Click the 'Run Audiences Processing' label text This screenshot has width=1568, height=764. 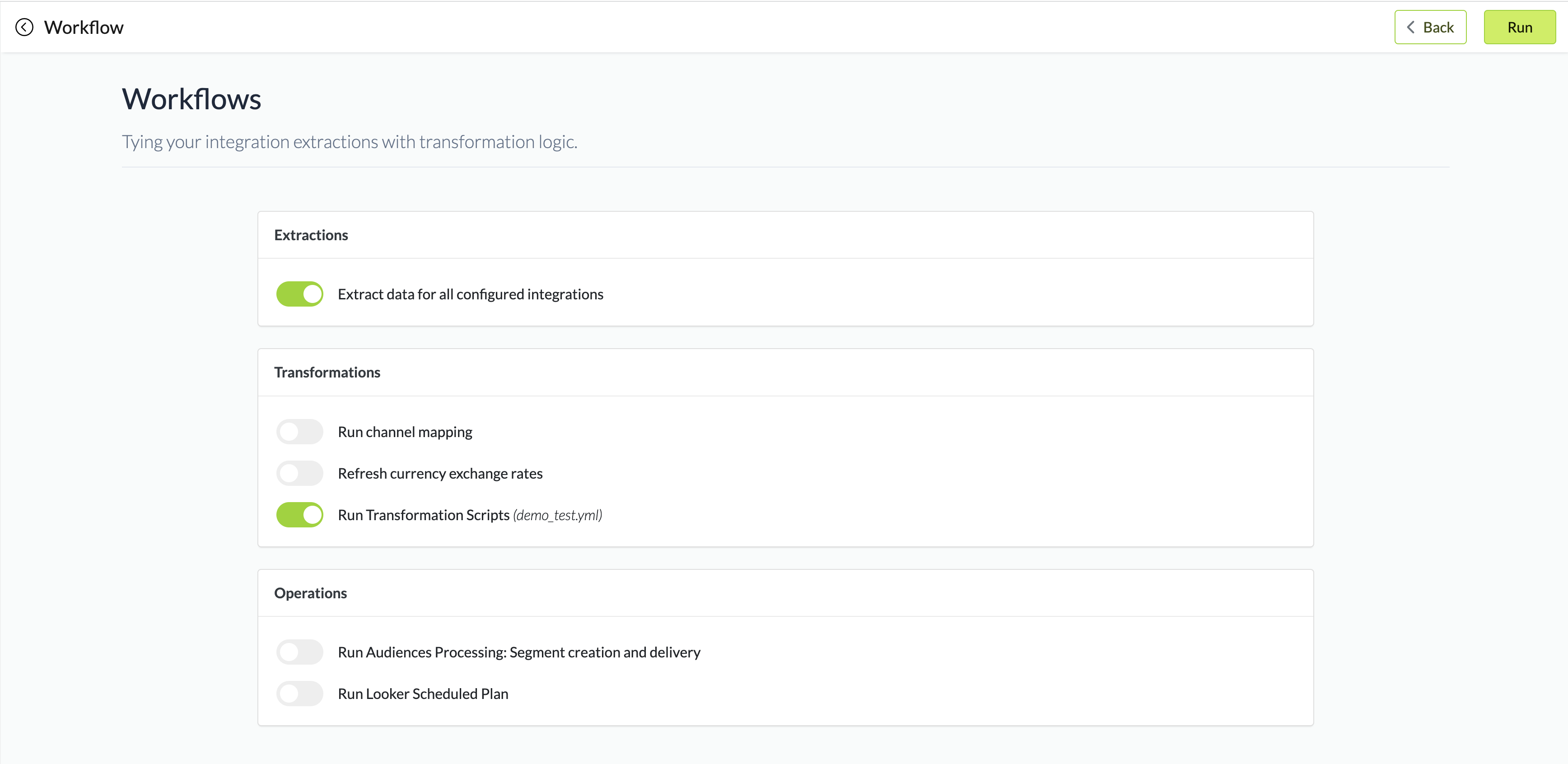point(518,652)
